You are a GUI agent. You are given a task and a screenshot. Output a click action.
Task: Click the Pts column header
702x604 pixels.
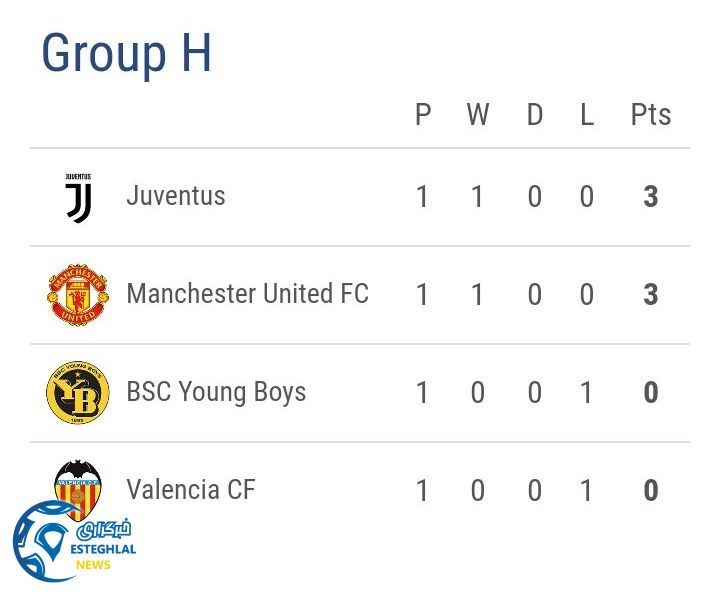coord(651,115)
